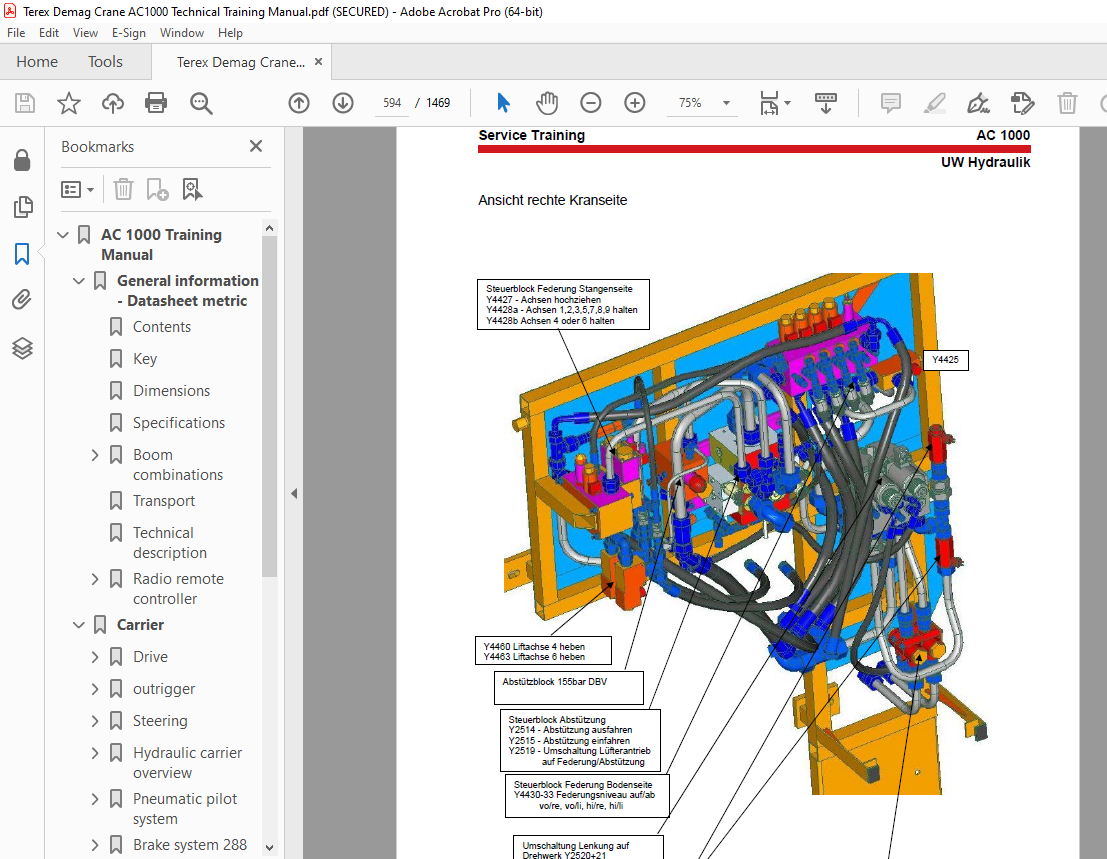Image resolution: width=1107 pixels, height=859 pixels.
Task: Jump to the Key bookmark
Action: click(145, 359)
